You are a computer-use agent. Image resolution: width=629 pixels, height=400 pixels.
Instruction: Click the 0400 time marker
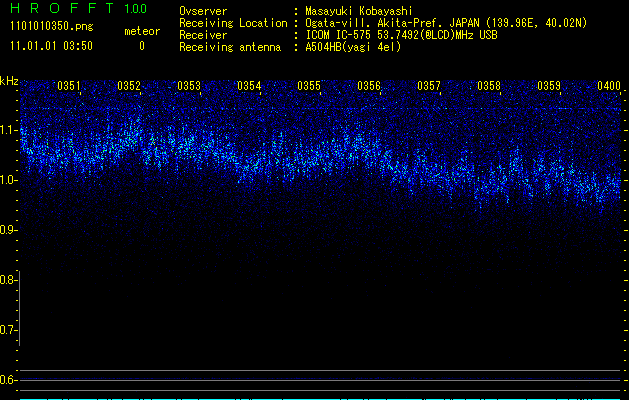pos(609,86)
